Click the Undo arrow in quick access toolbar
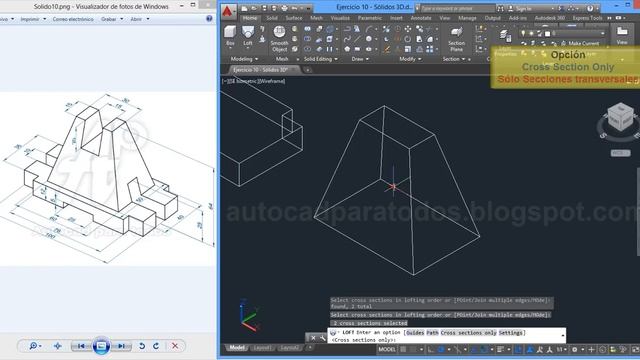This screenshot has width=640, height=360. coord(294,9)
